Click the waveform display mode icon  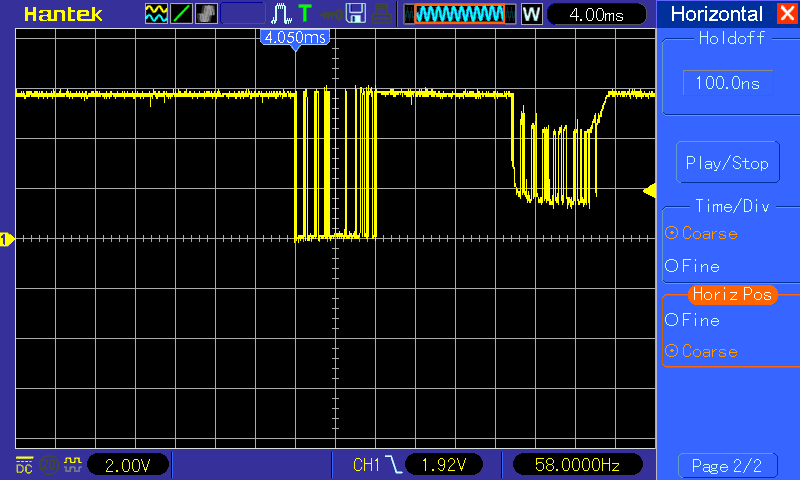[x=156, y=14]
